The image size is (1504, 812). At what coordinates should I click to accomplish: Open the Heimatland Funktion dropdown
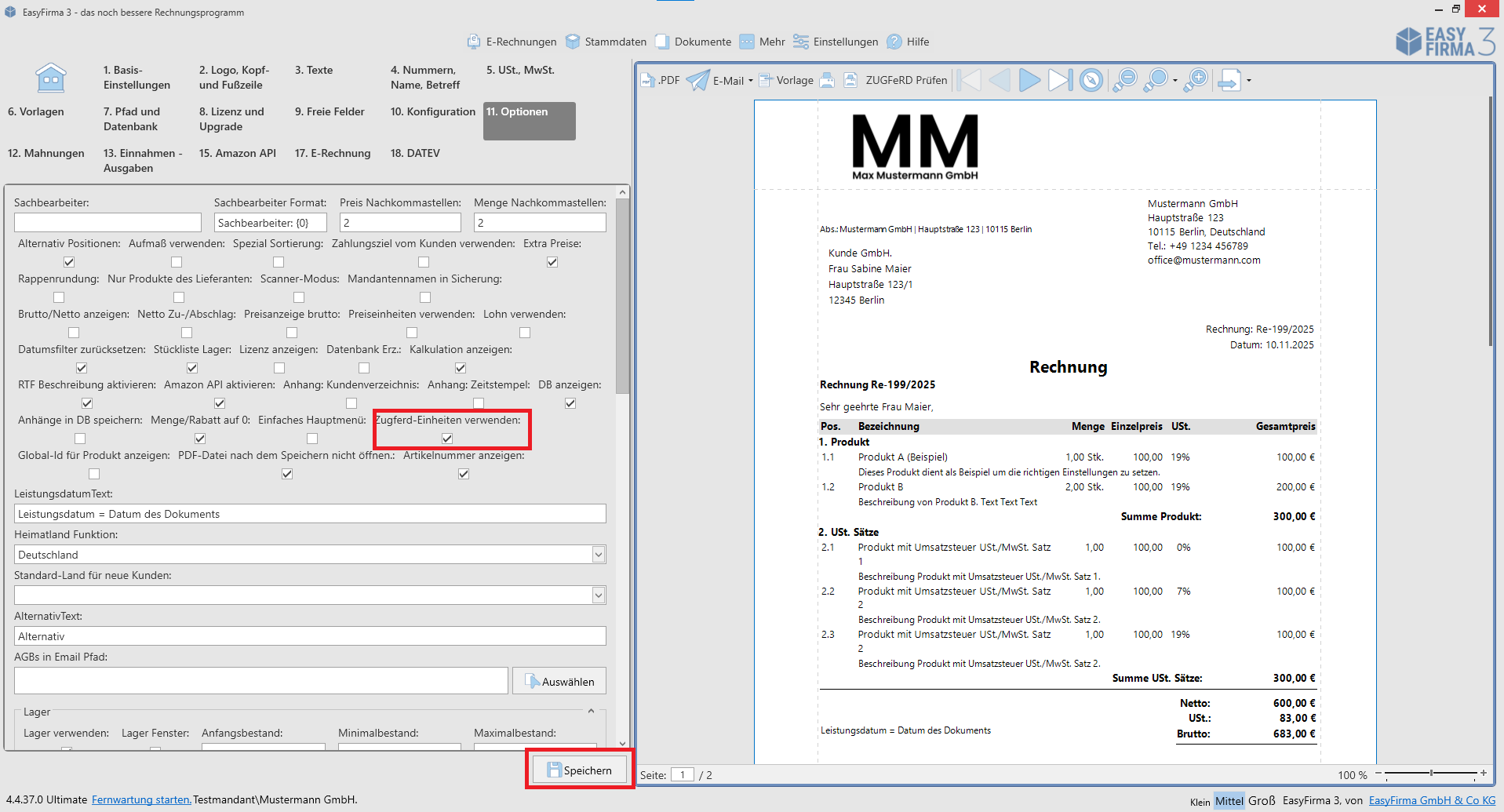pos(599,555)
